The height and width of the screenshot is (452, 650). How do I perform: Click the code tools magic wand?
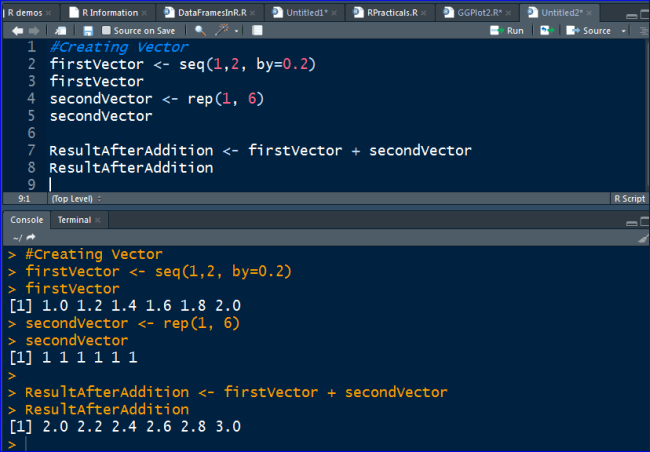(221, 30)
